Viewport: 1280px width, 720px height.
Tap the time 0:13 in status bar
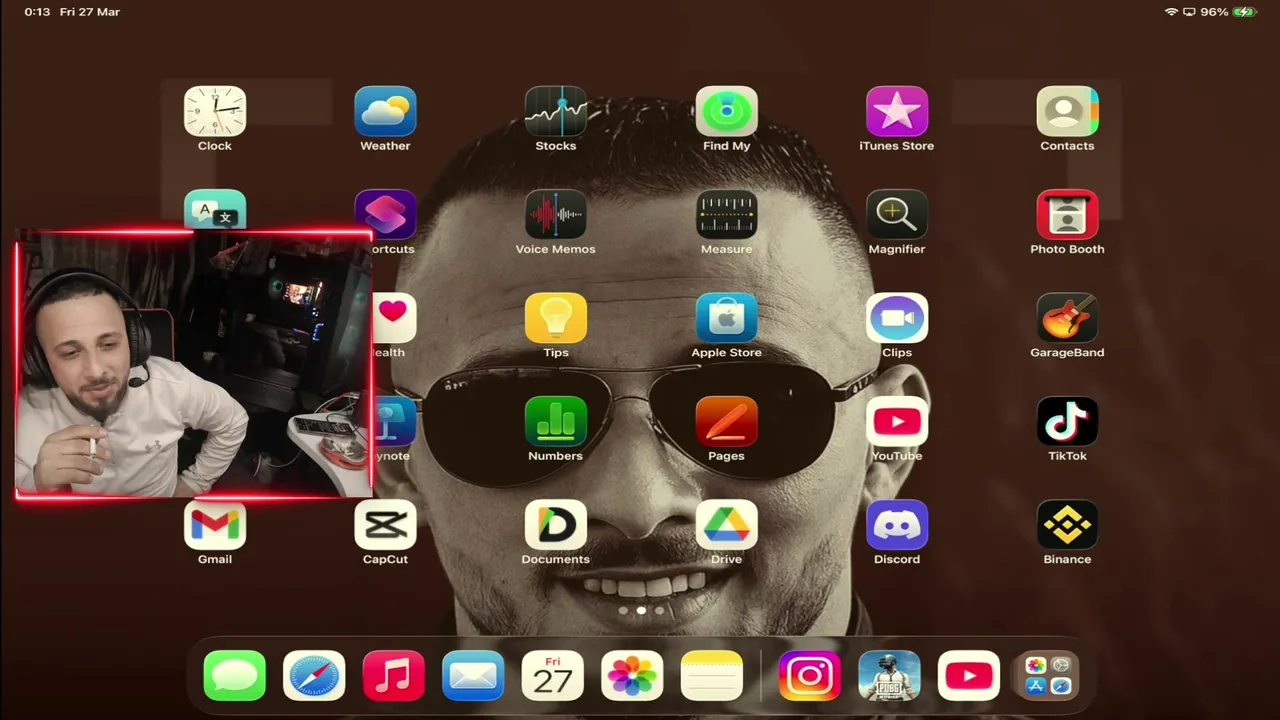(x=37, y=12)
